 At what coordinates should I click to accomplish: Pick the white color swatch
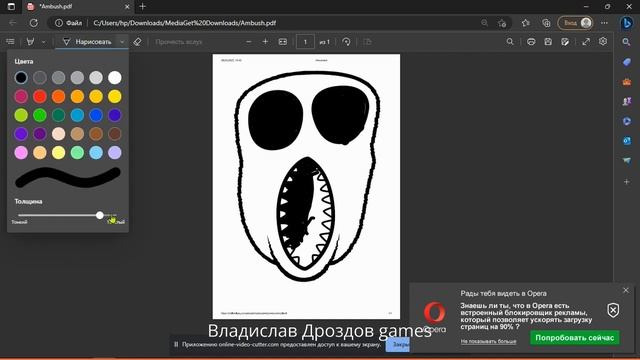coord(115,78)
